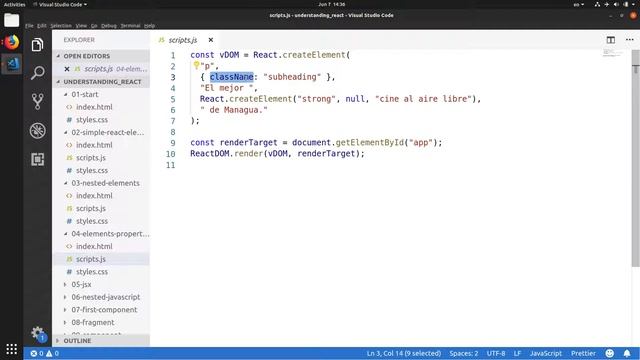This screenshot has width=640, height=360.
Task: Click the code minimap preview
Action: pyautogui.click(x=612, y=53)
